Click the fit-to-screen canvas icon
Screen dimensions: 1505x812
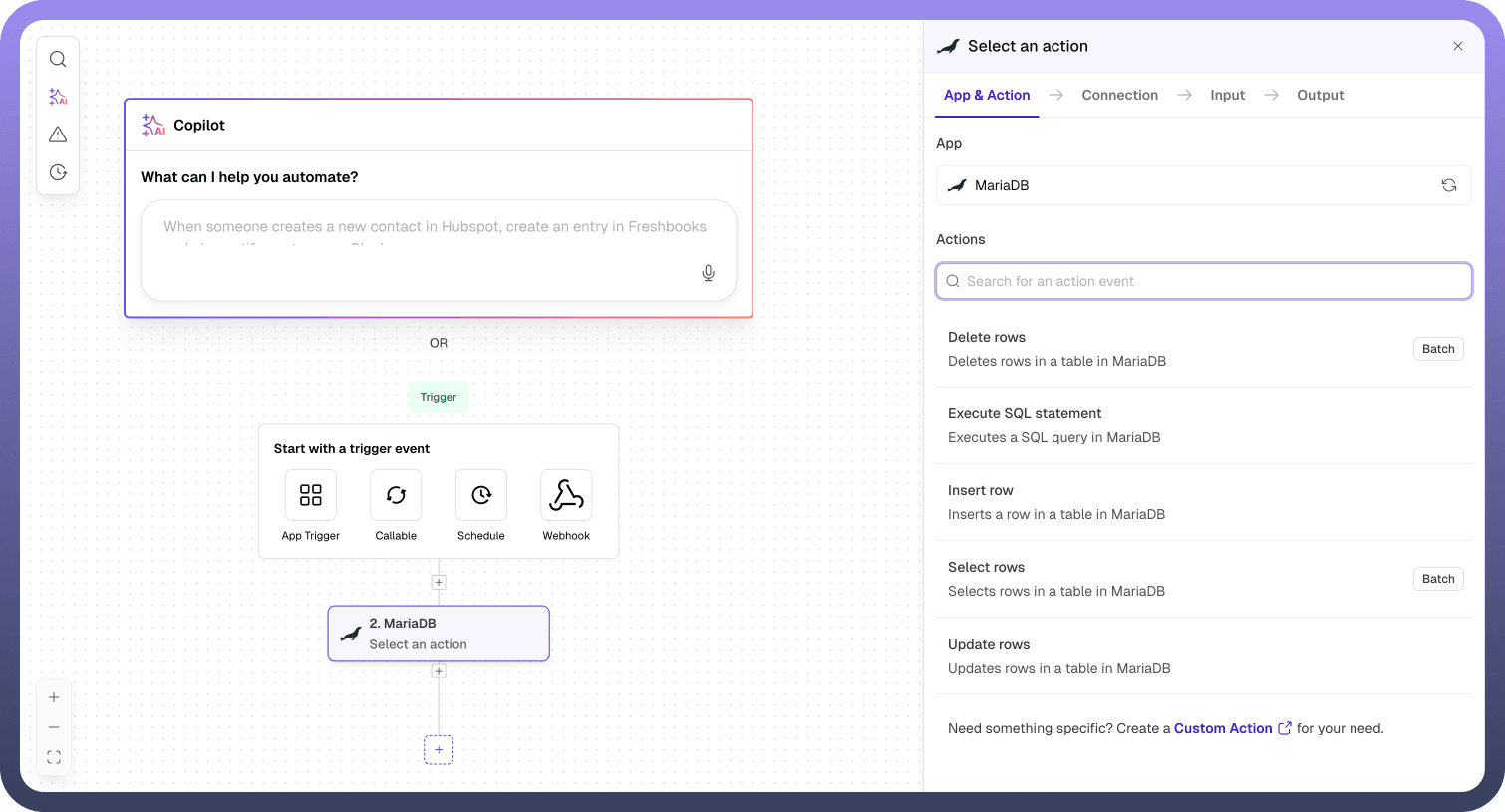pyautogui.click(x=54, y=757)
